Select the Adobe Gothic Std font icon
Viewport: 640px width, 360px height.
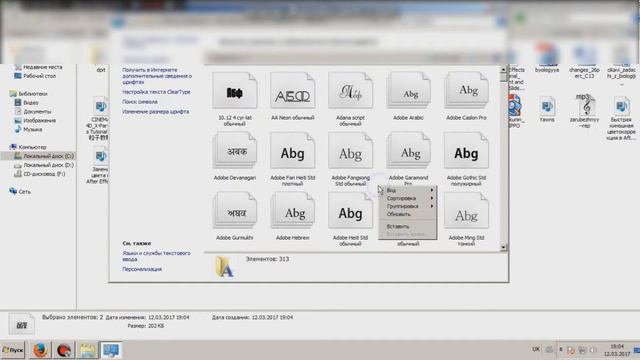467,151
